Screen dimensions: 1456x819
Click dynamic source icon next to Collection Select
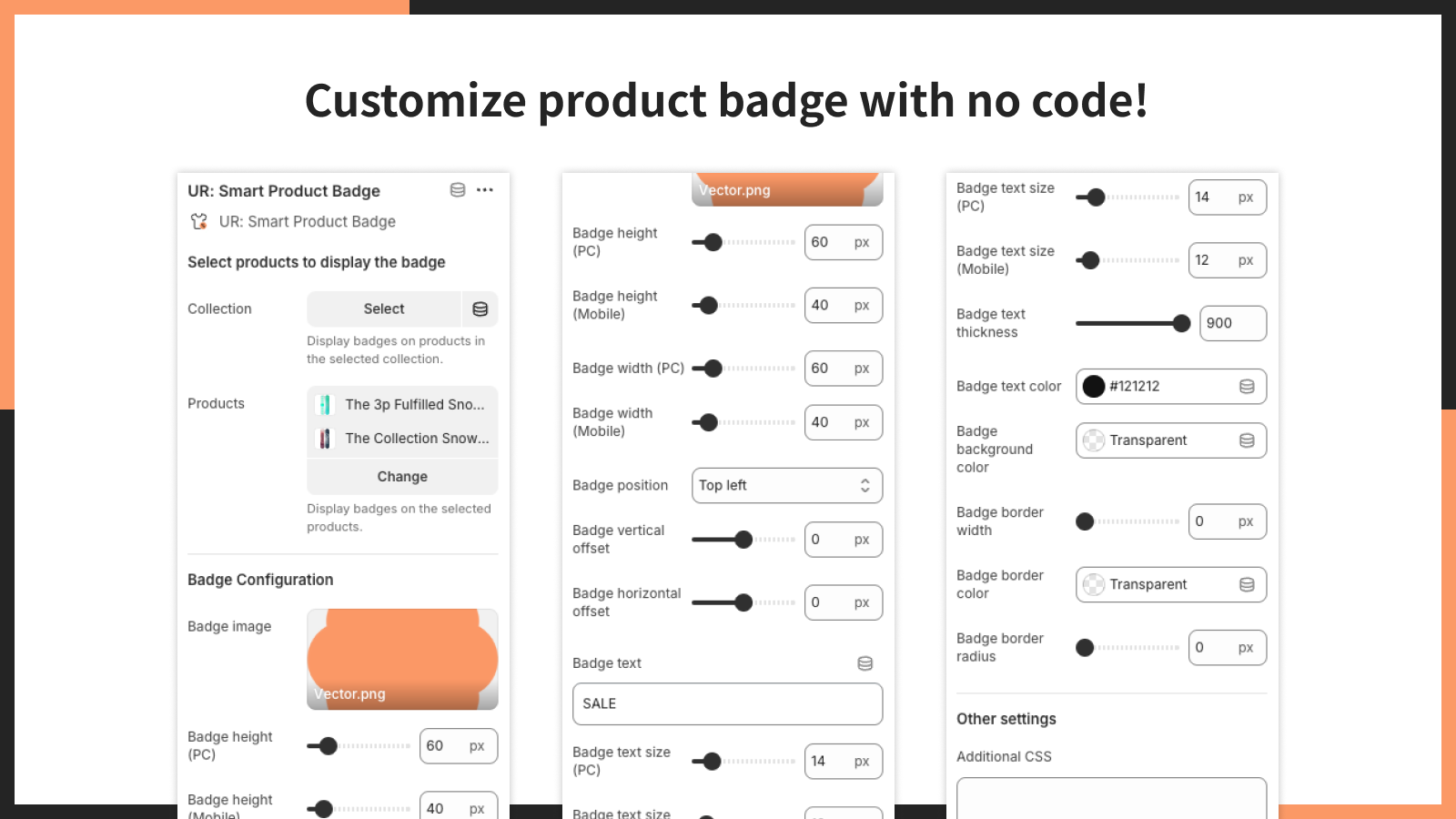point(480,309)
